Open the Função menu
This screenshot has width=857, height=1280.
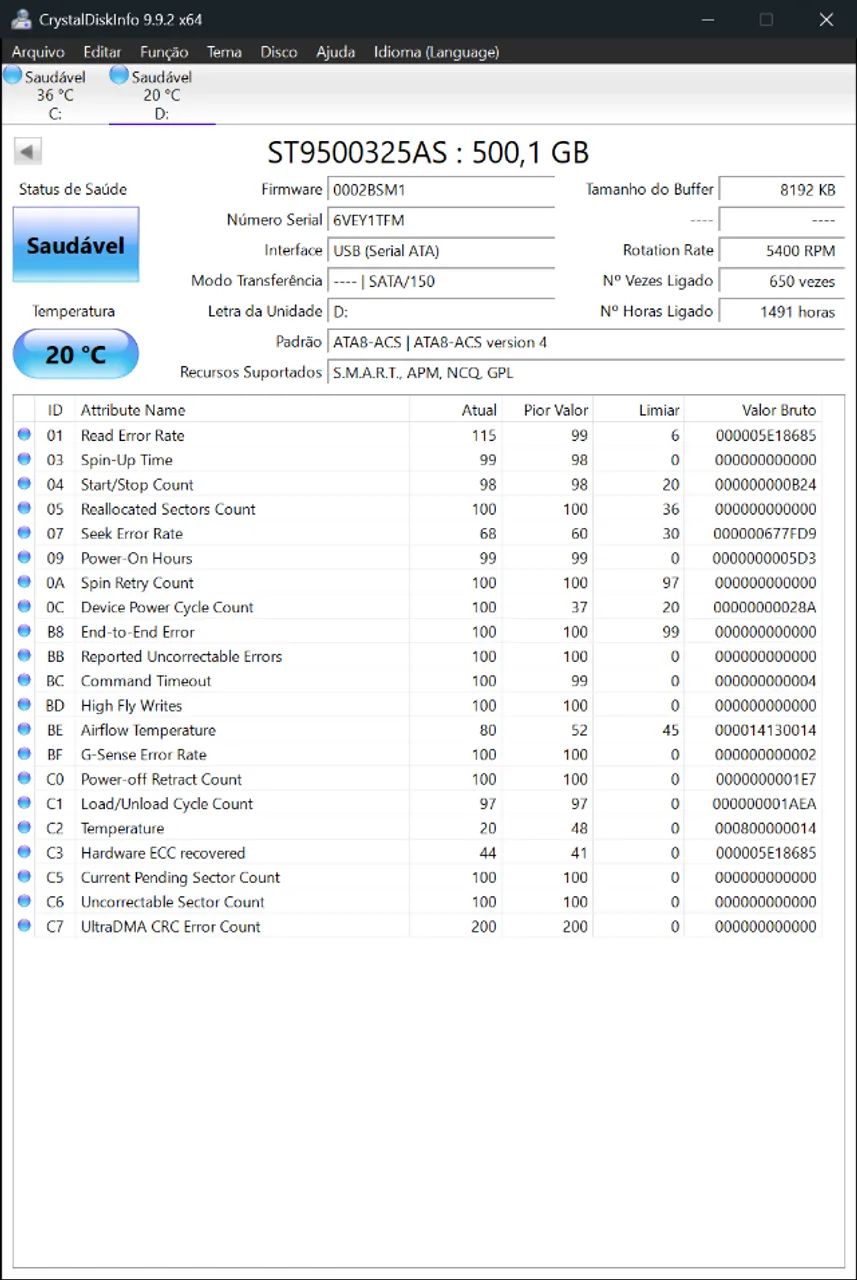(164, 52)
